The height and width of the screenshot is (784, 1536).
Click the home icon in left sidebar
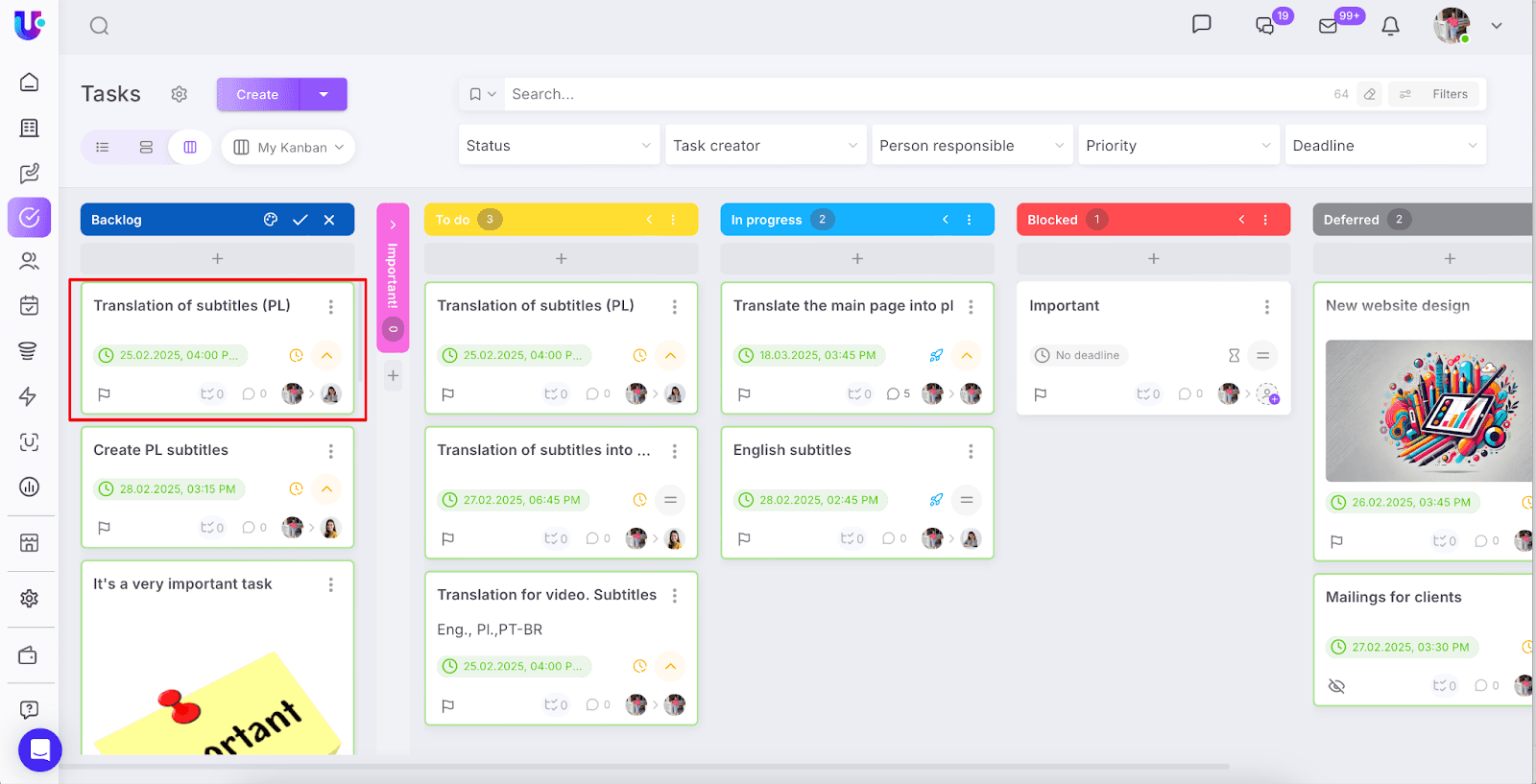(30, 83)
